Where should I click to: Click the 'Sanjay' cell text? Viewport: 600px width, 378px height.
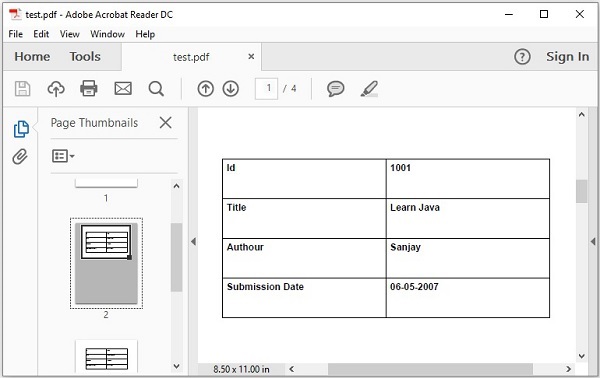405,248
